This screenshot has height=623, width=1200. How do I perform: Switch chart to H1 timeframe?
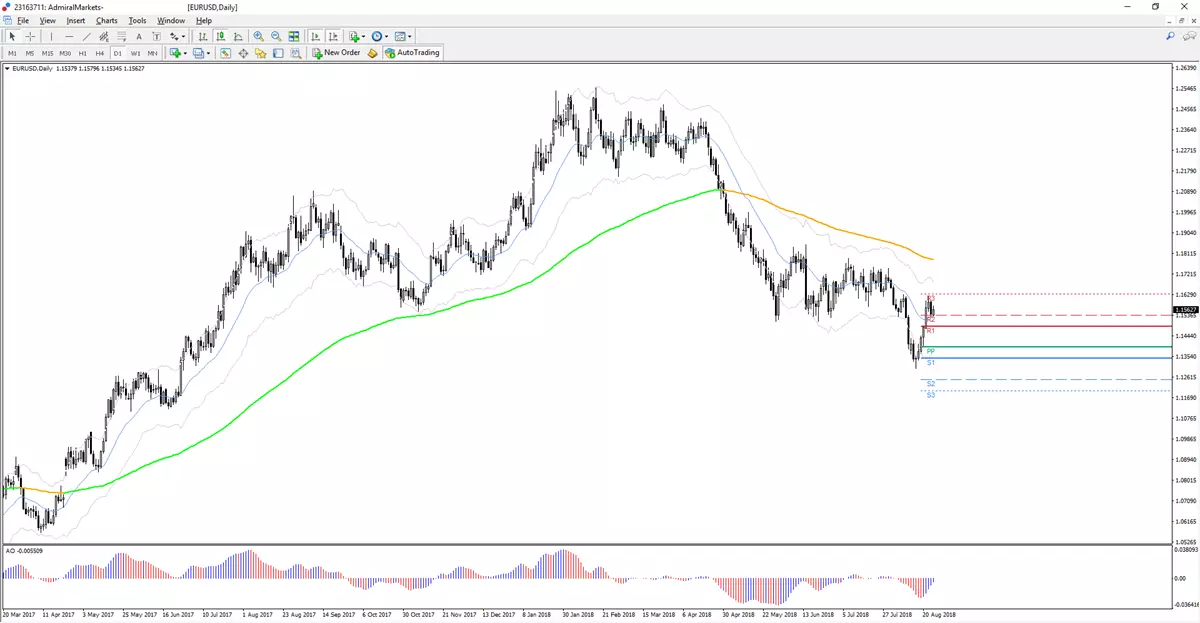pos(83,53)
